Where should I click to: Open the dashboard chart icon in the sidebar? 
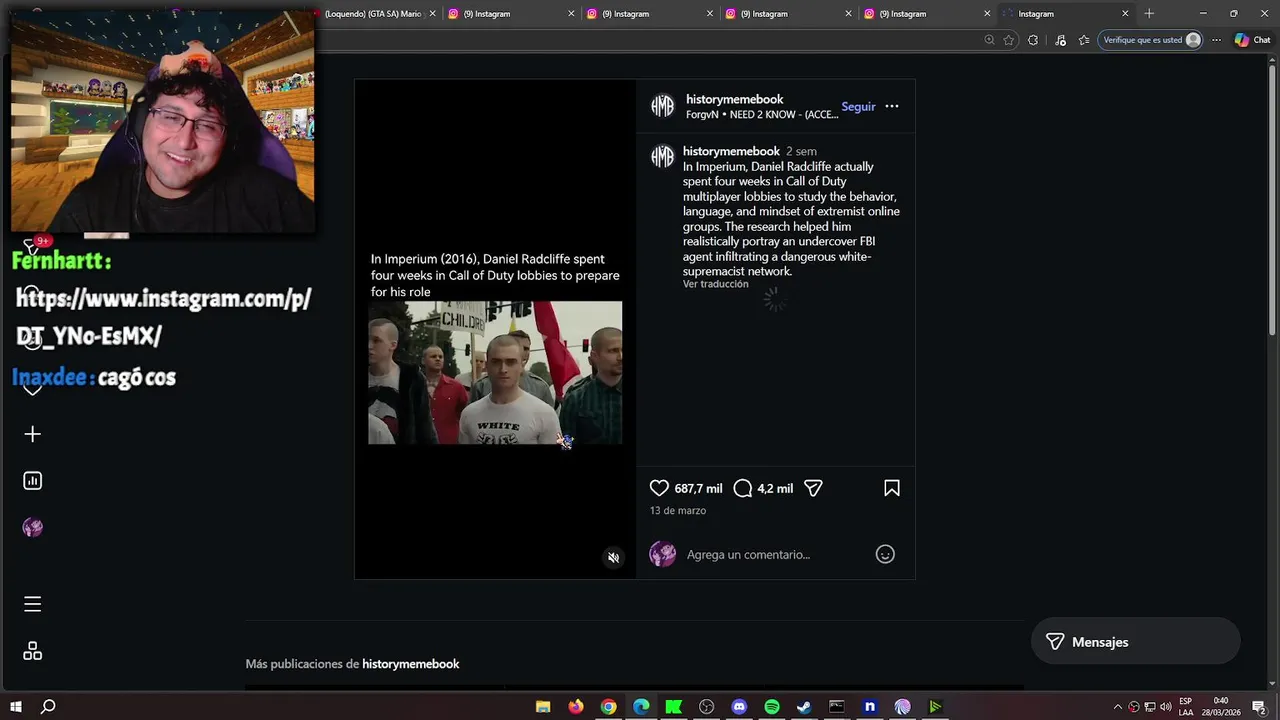click(x=32, y=481)
